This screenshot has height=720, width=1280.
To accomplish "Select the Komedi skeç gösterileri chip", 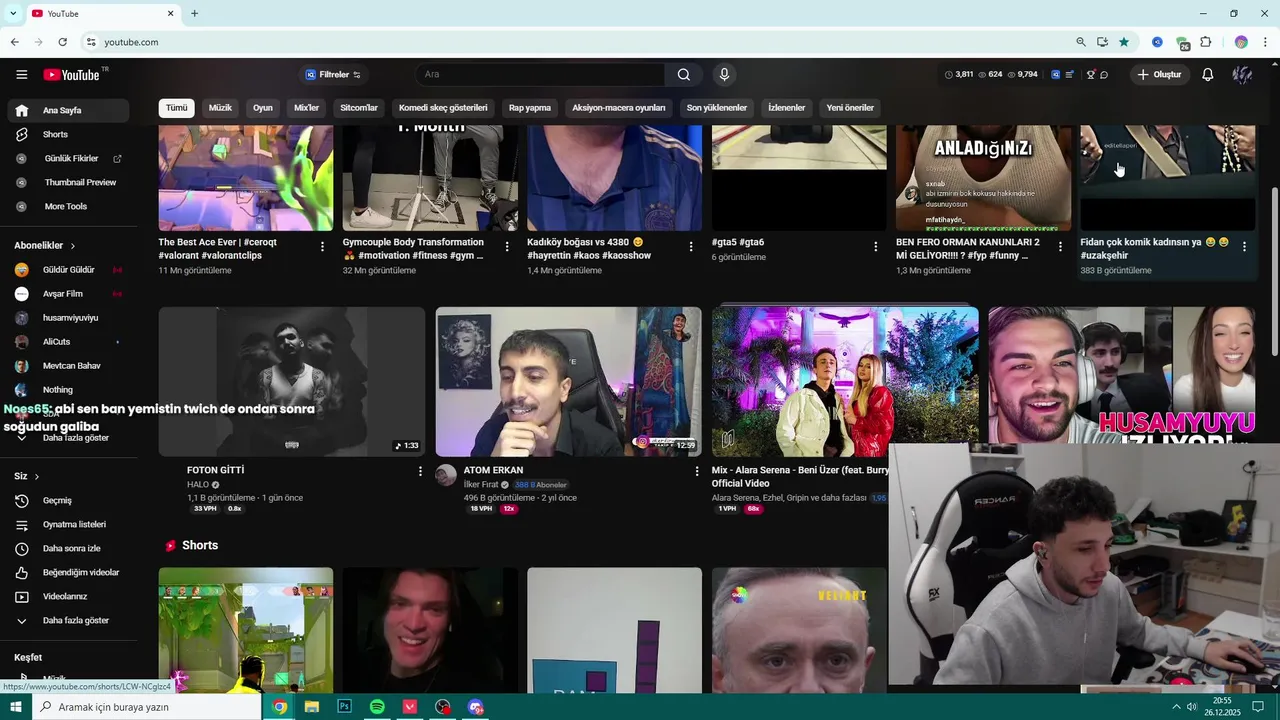I will [x=443, y=108].
